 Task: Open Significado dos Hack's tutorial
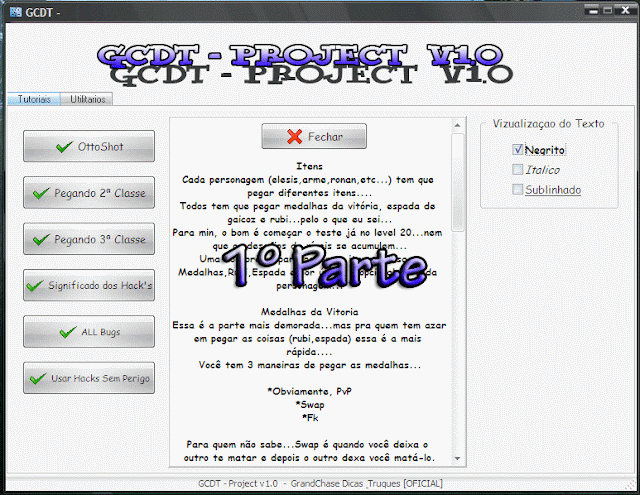pyautogui.click(x=89, y=285)
